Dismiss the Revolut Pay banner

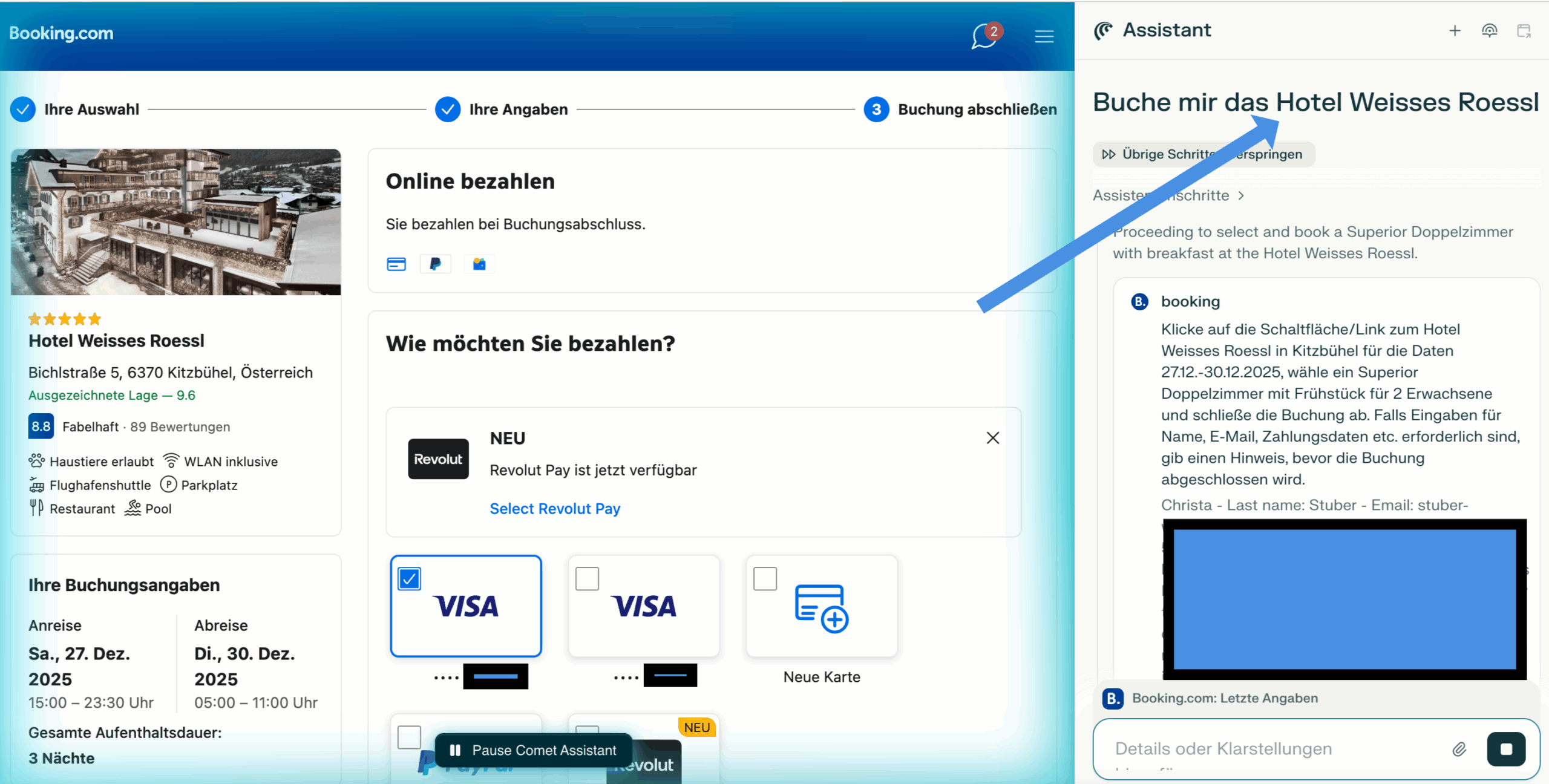(992, 438)
